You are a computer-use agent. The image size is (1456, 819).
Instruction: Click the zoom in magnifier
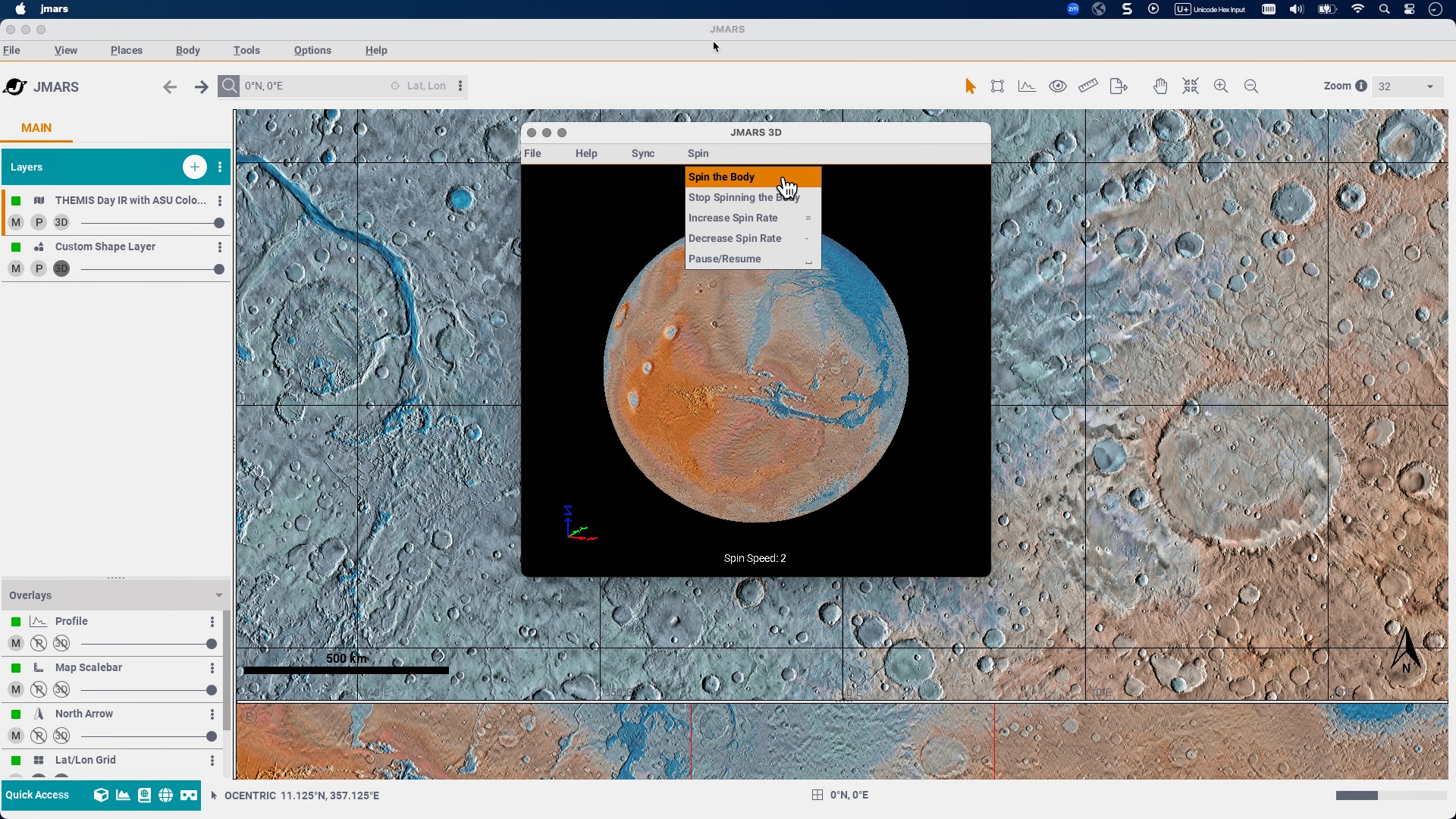1221,86
